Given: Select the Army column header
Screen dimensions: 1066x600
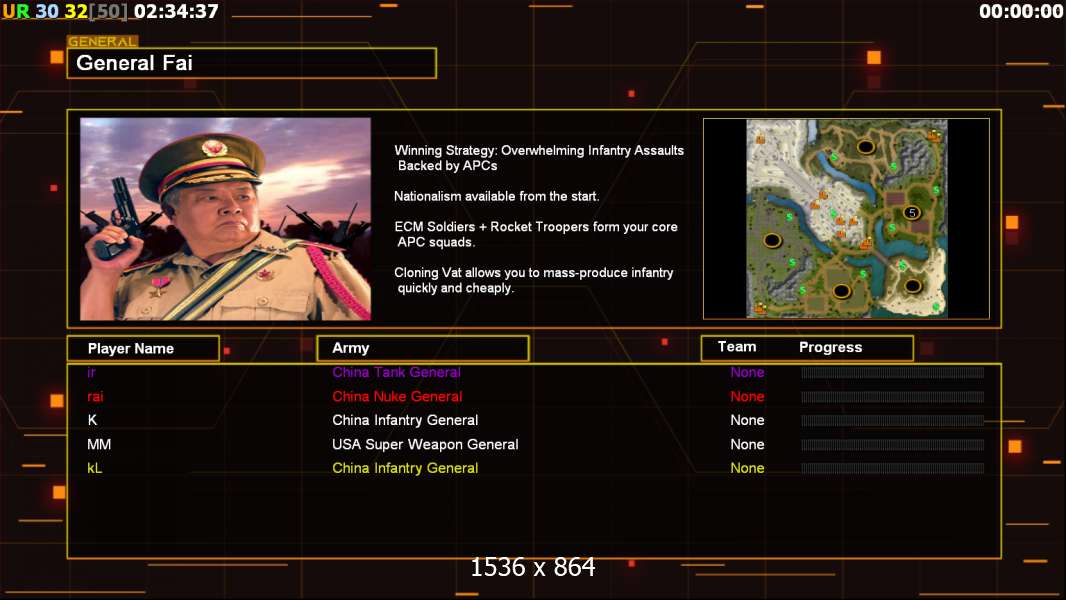Looking at the screenshot, I should (x=423, y=348).
